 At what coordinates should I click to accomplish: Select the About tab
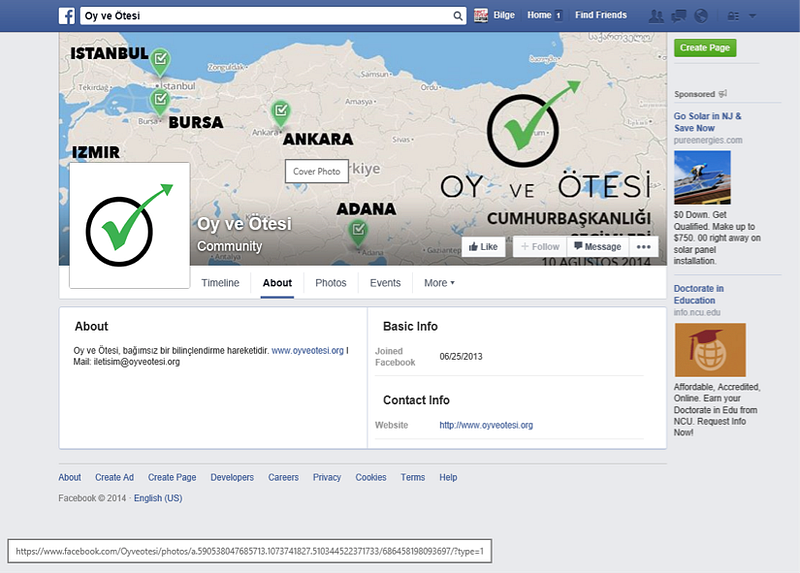point(277,283)
